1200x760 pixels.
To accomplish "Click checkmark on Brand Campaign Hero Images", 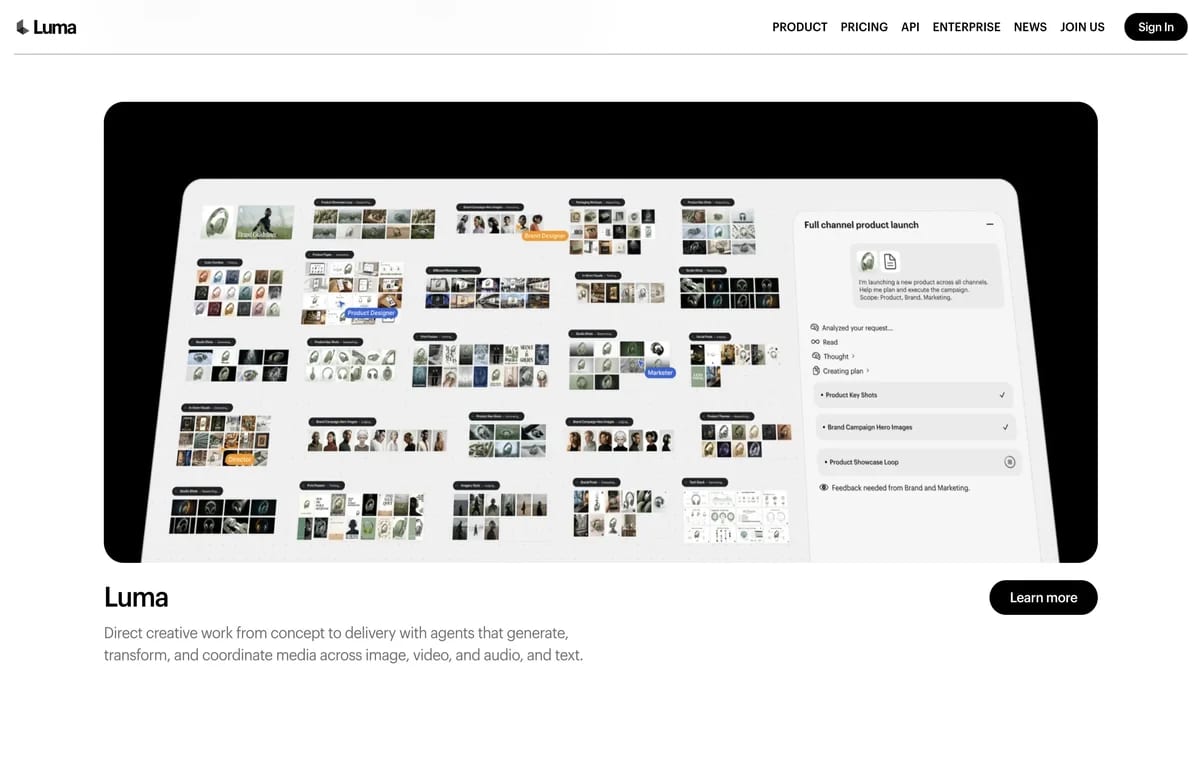I will click(x=1005, y=427).
